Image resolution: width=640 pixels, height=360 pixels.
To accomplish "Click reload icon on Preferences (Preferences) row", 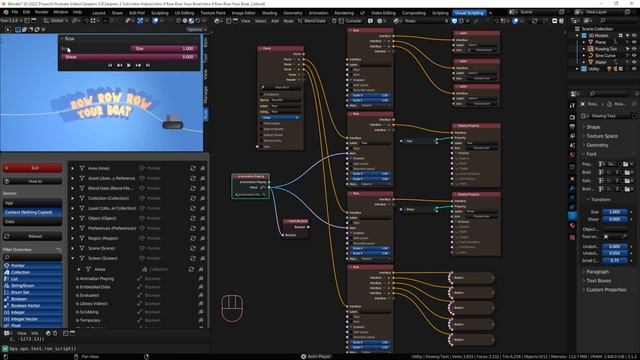I will pyautogui.click(x=193, y=228).
